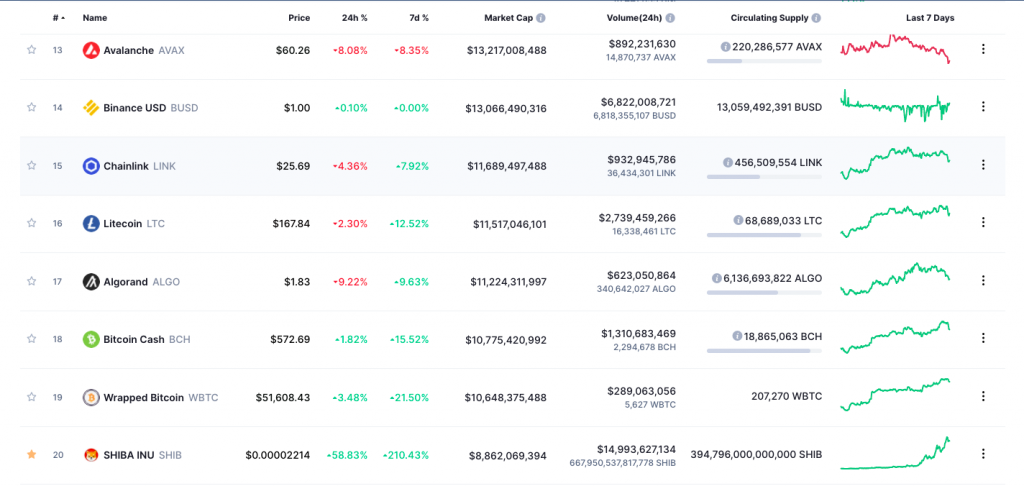
Task: Click Bitcoin Cash market cap $10,775,420,992
Action: 506,340
